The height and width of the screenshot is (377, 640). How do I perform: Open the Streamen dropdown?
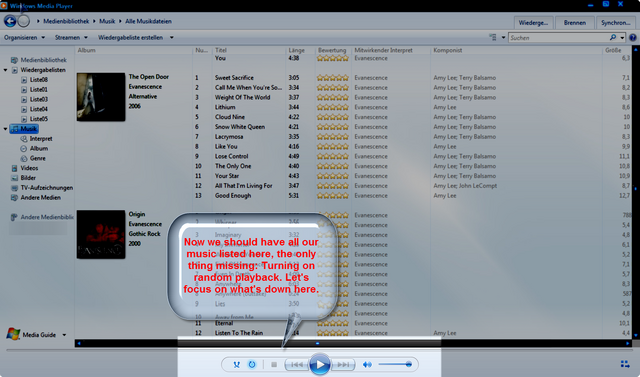[x=71, y=38]
